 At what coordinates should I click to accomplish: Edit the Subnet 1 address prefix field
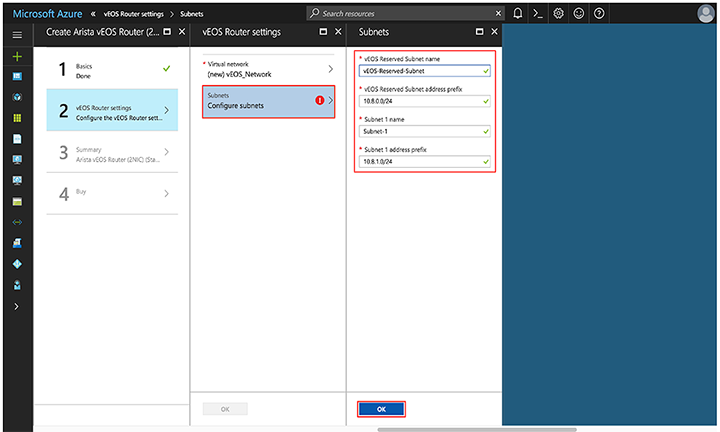click(x=424, y=162)
